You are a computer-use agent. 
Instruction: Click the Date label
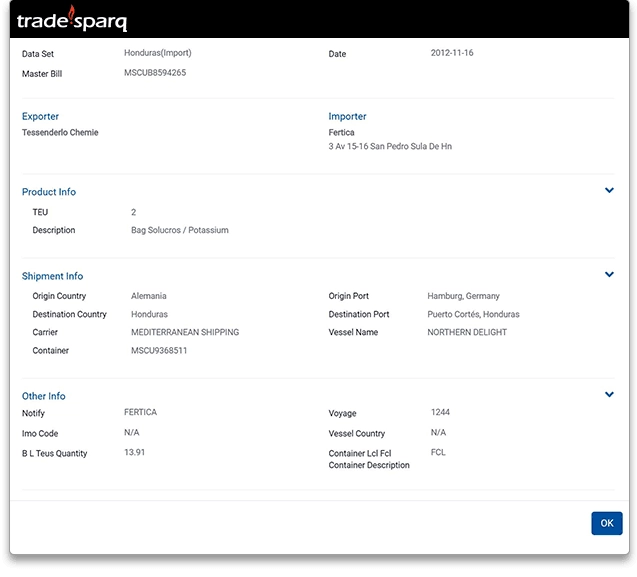[x=337, y=54]
